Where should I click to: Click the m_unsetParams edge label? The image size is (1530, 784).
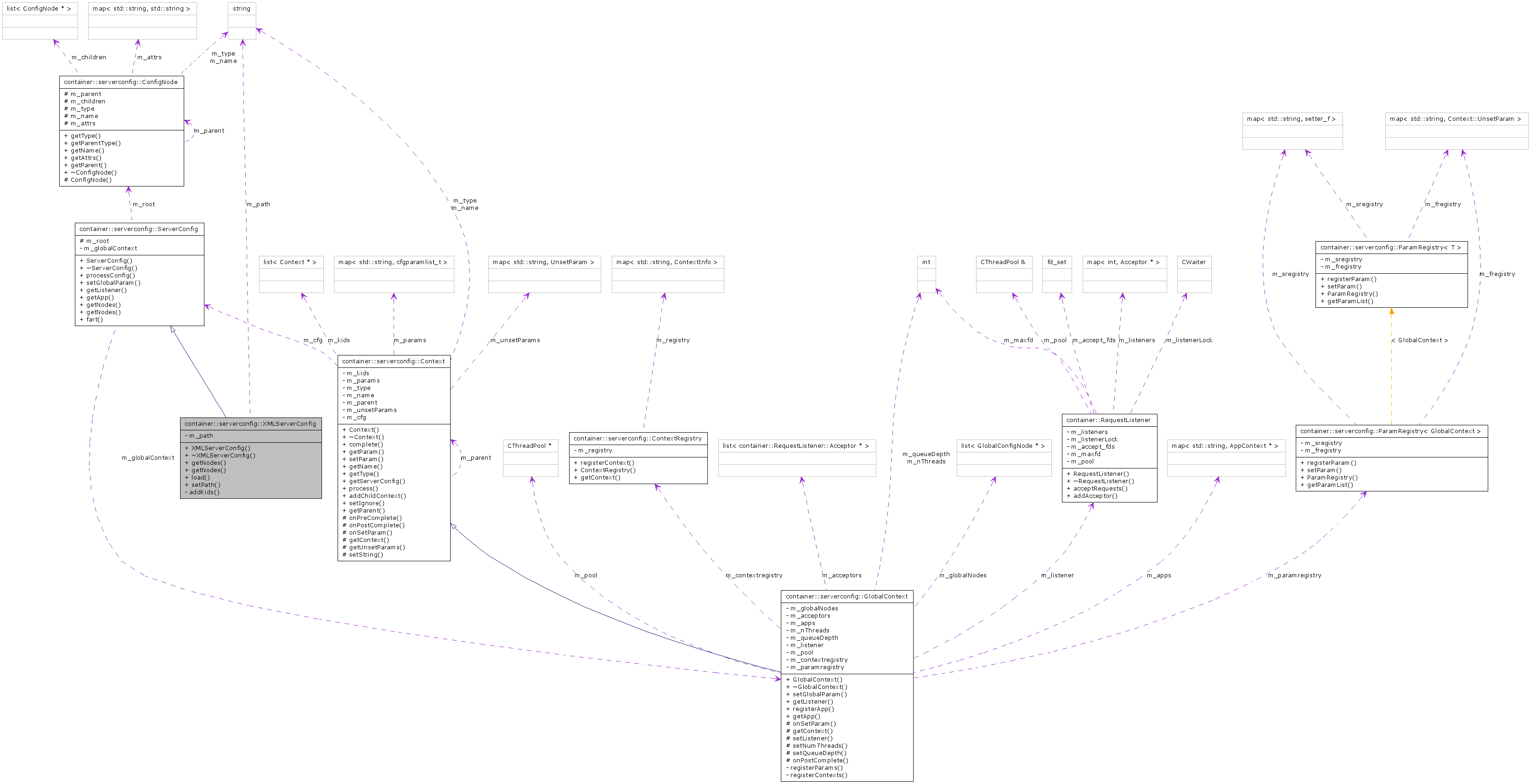(515, 340)
